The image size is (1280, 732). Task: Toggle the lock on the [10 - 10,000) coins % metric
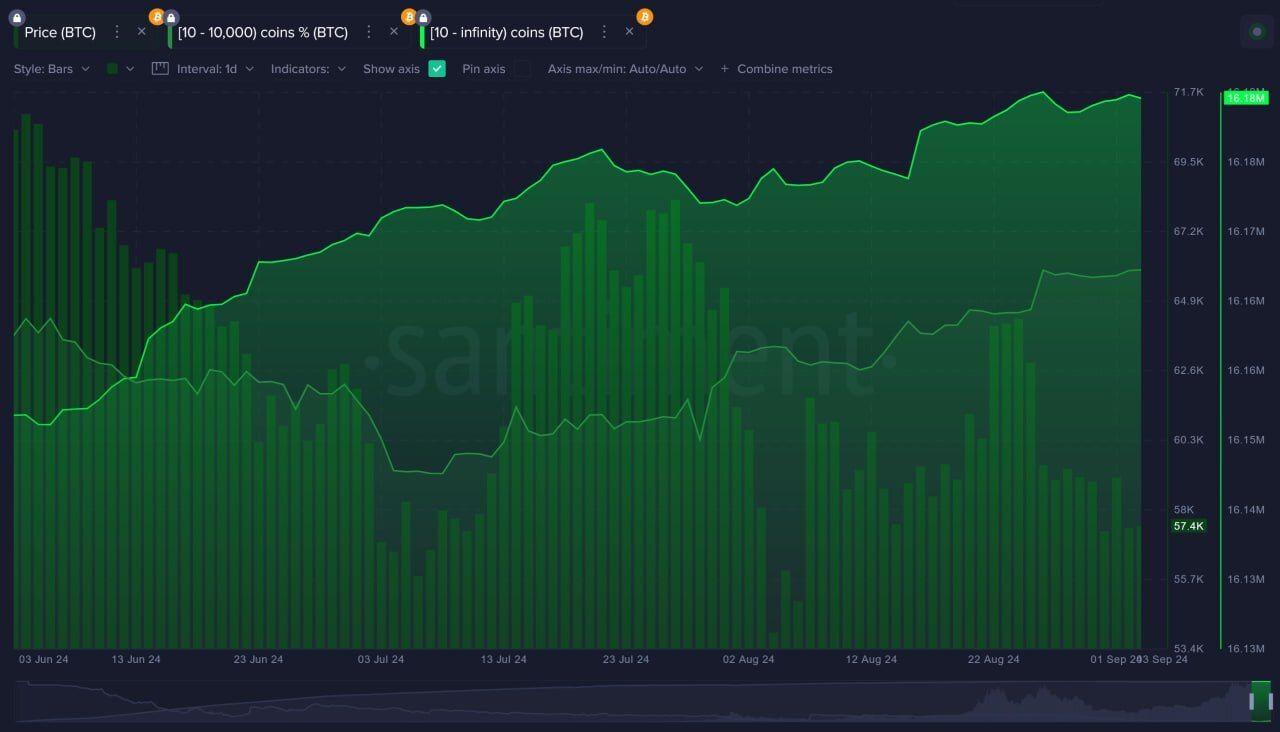click(172, 17)
